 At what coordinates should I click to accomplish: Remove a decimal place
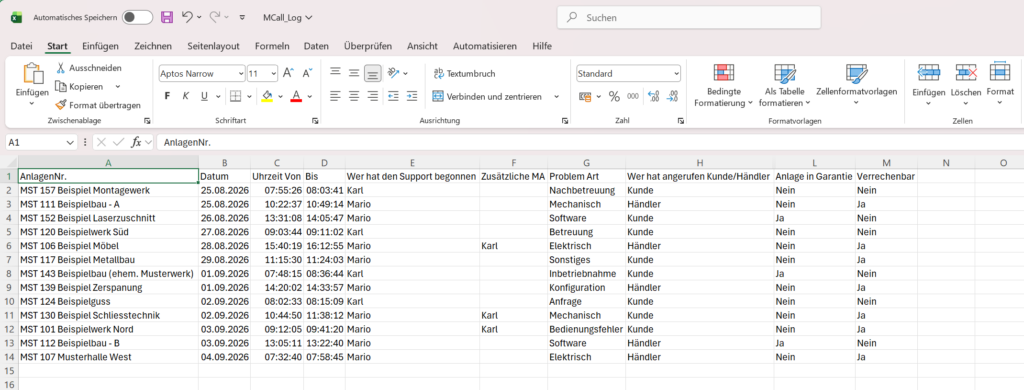pyautogui.click(x=673, y=96)
